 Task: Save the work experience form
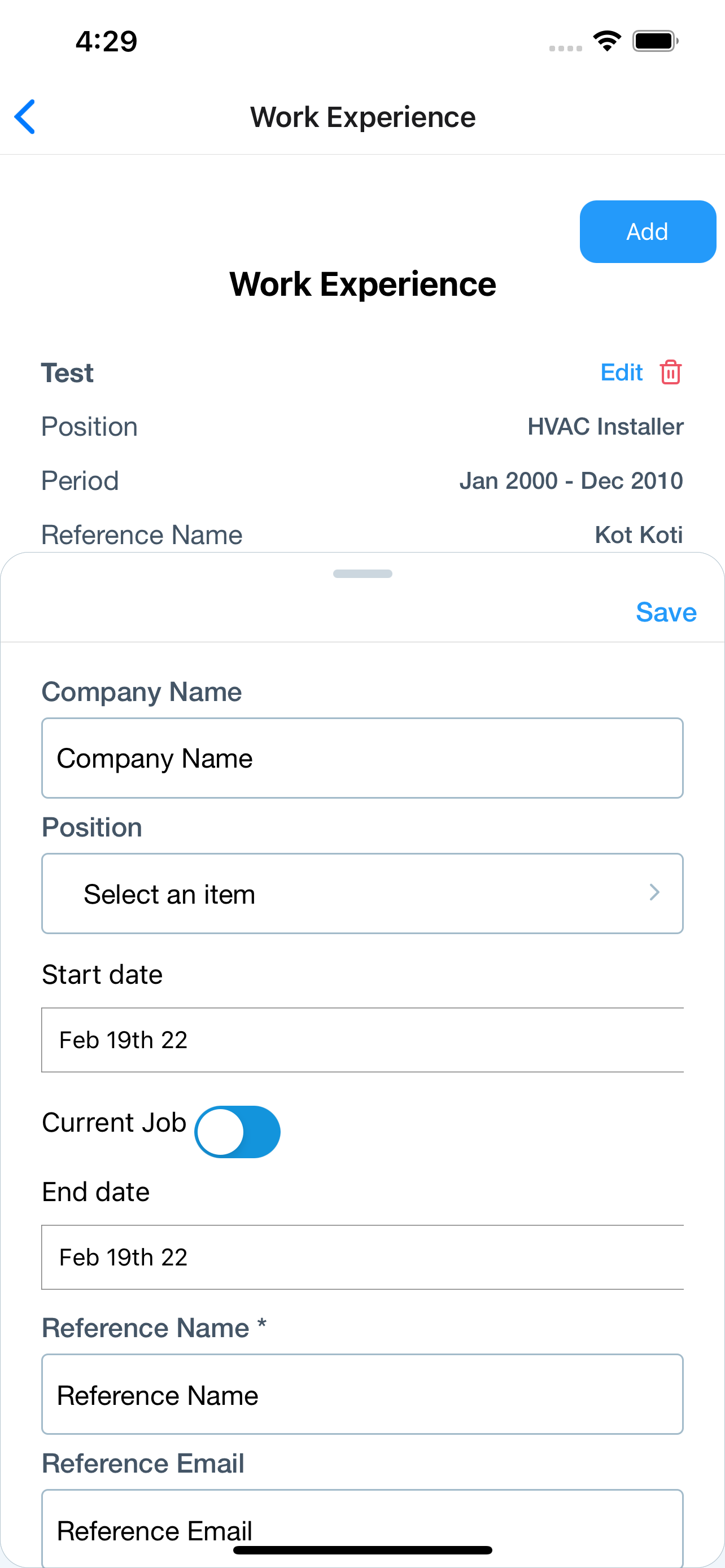666,612
